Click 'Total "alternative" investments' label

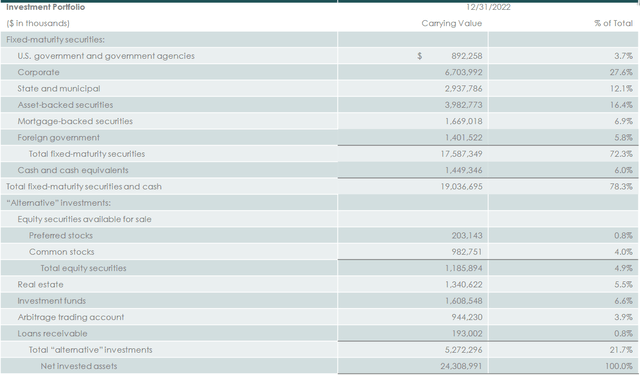coord(90,350)
